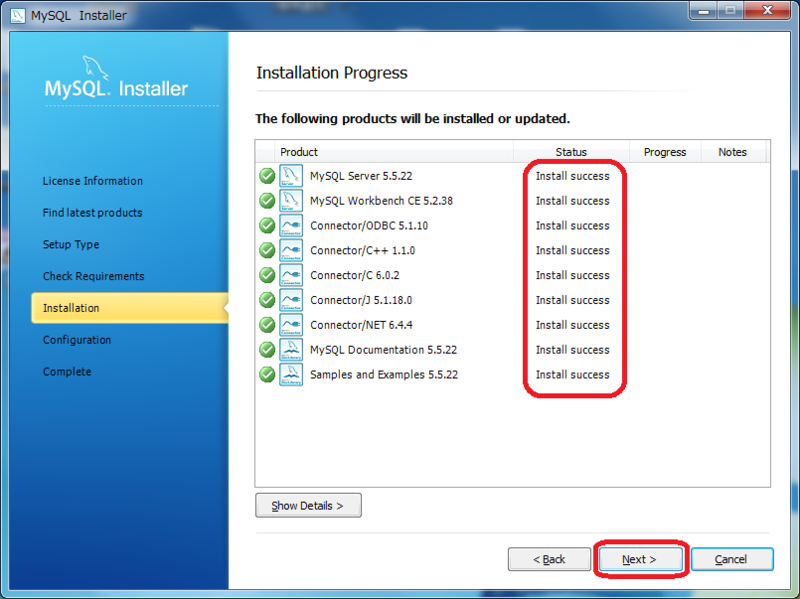
Task: Select the MySQL Workbench CE 5.2.38 name
Action: pos(381,201)
